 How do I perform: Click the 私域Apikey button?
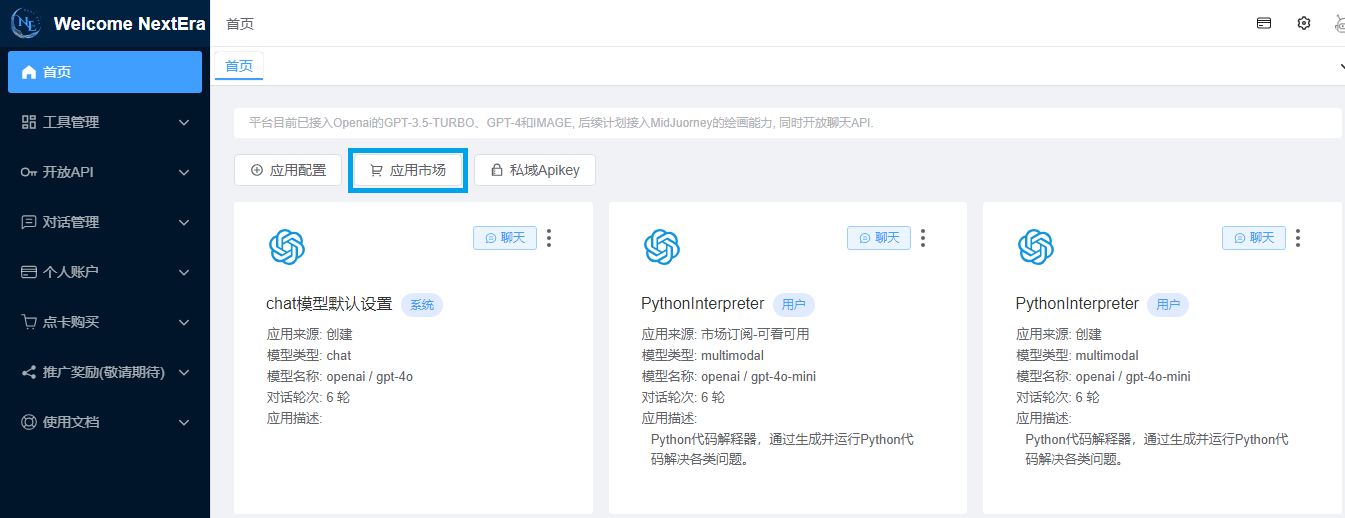(535, 170)
